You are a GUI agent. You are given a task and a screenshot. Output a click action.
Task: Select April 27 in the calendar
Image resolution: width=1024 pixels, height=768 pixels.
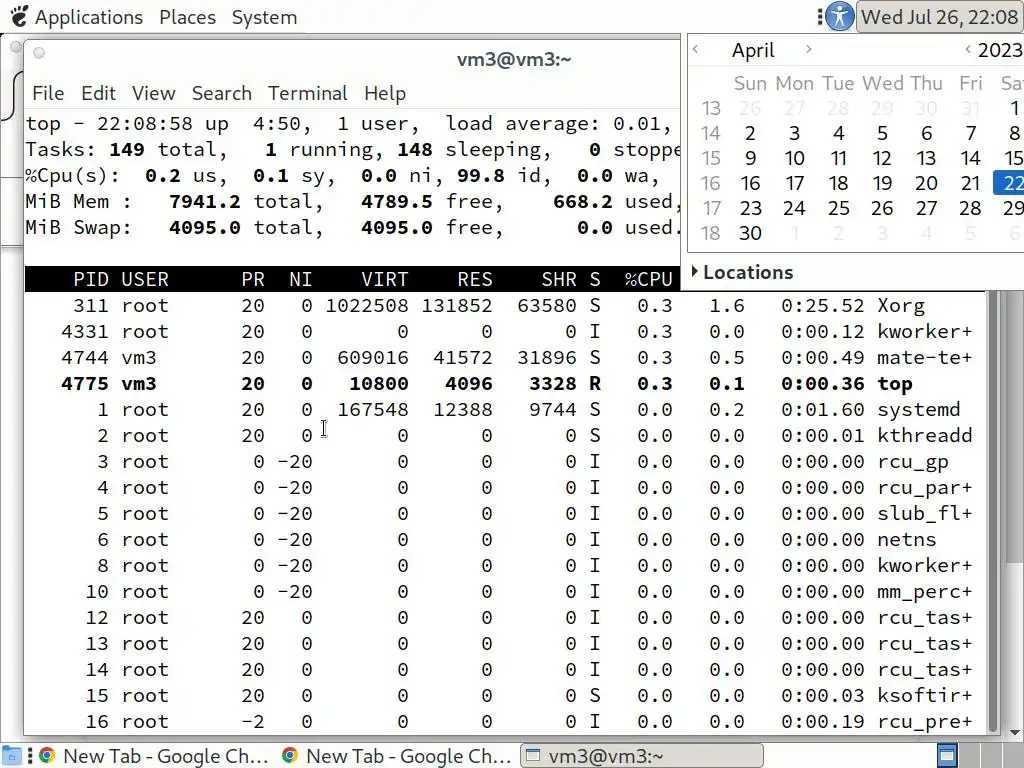(x=926, y=208)
